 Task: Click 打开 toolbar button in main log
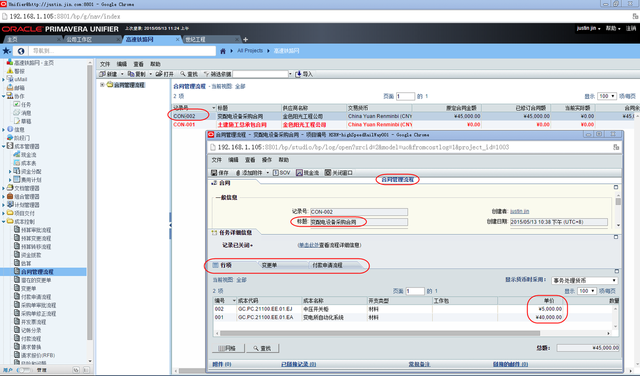(x=164, y=74)
